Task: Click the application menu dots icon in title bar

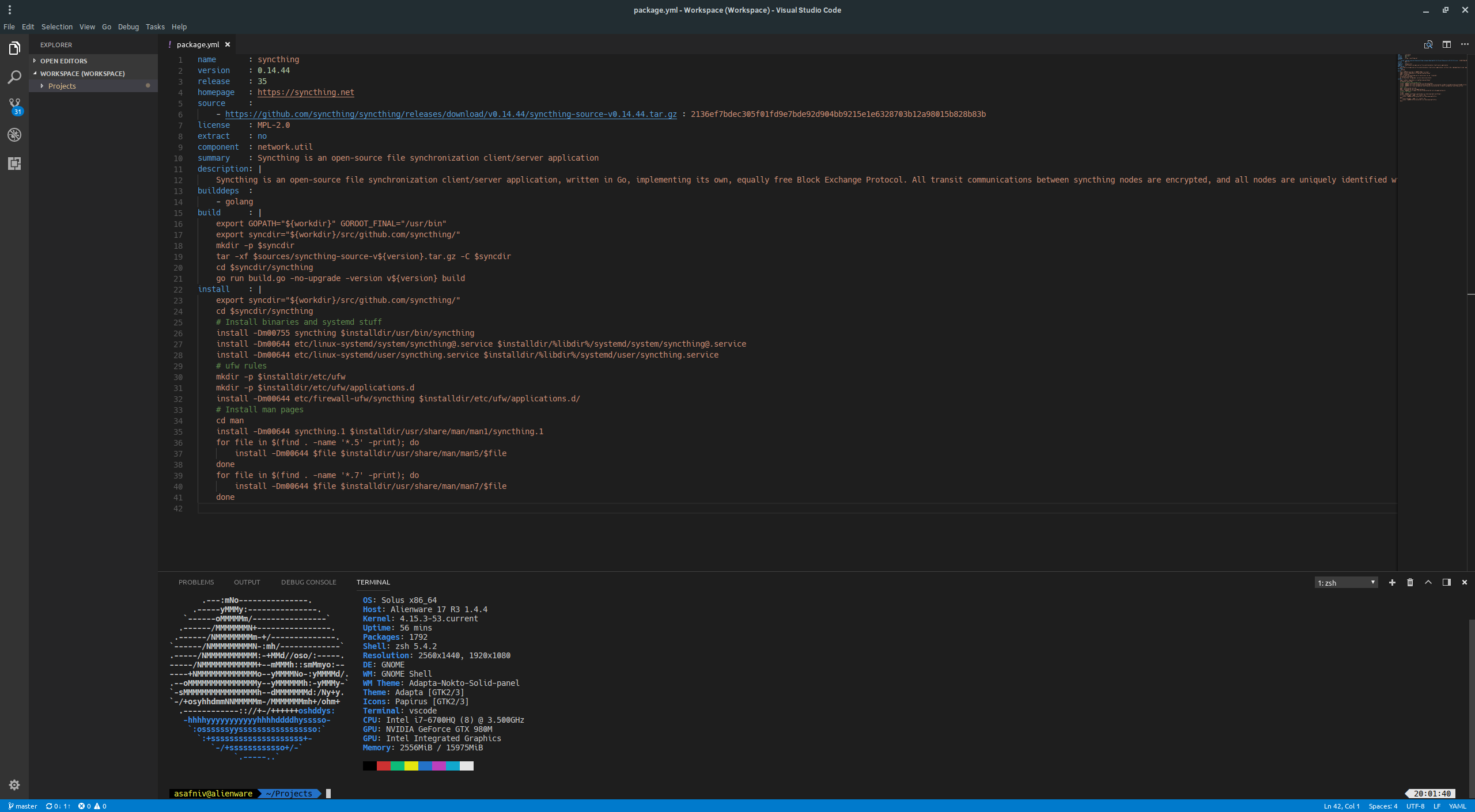Action: [x=10, y=10]
